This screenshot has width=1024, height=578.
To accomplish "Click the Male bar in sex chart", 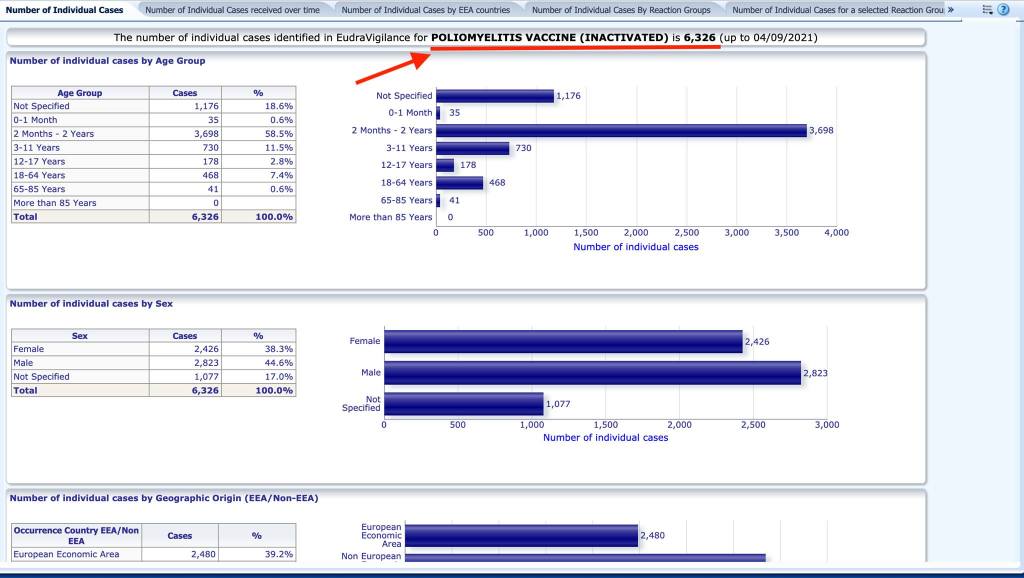I will pyautogui.click(x=592, y=373).
